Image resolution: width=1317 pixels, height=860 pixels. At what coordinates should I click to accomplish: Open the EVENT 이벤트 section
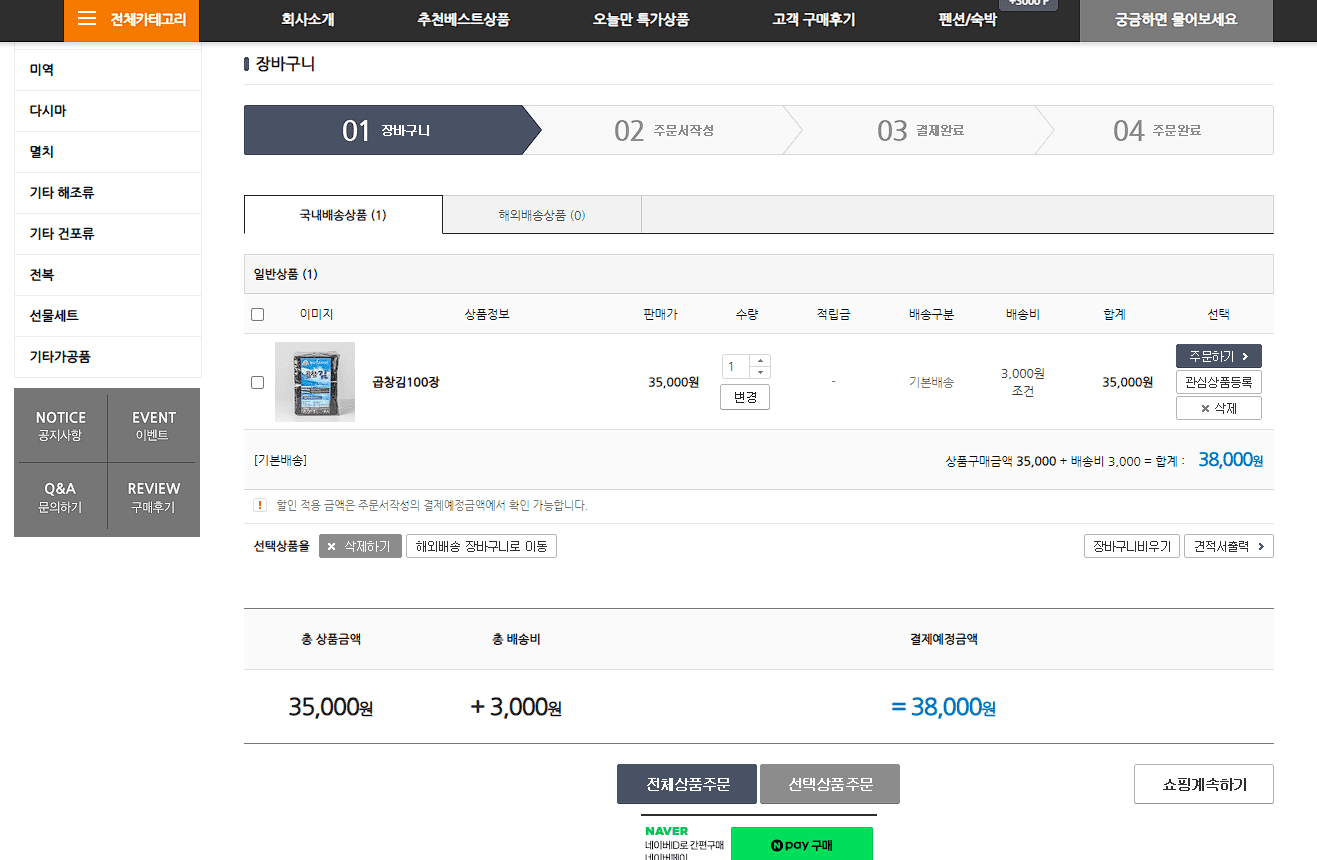(152, 425)
